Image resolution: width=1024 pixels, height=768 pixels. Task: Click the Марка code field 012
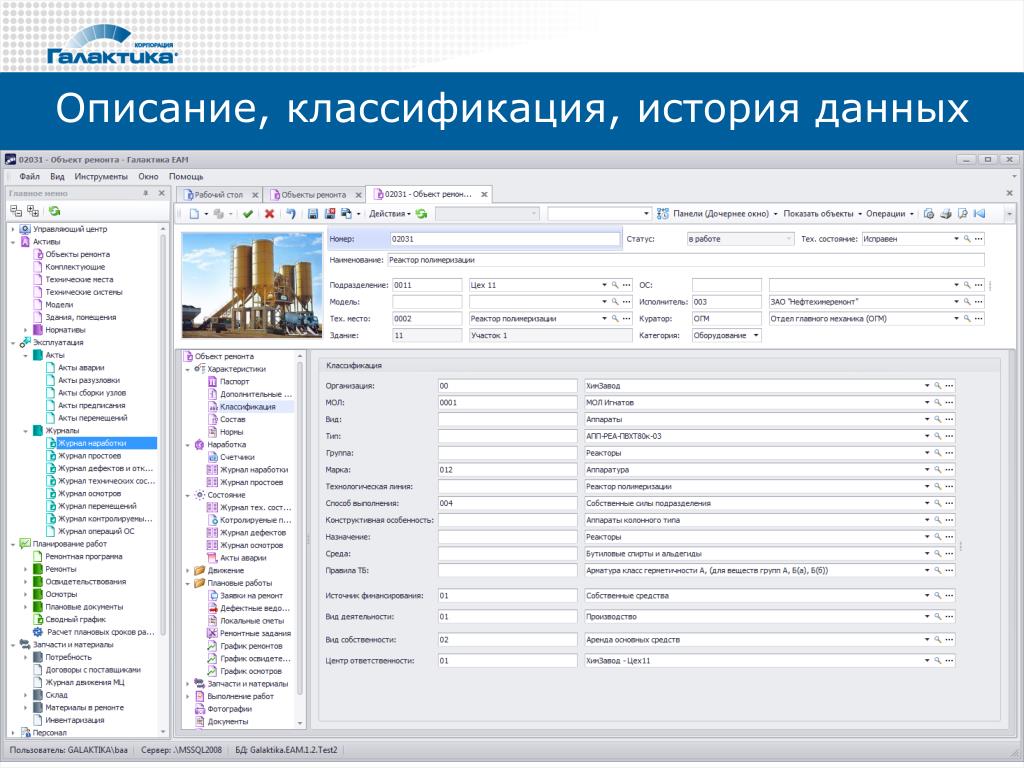(x=507, y=470)
